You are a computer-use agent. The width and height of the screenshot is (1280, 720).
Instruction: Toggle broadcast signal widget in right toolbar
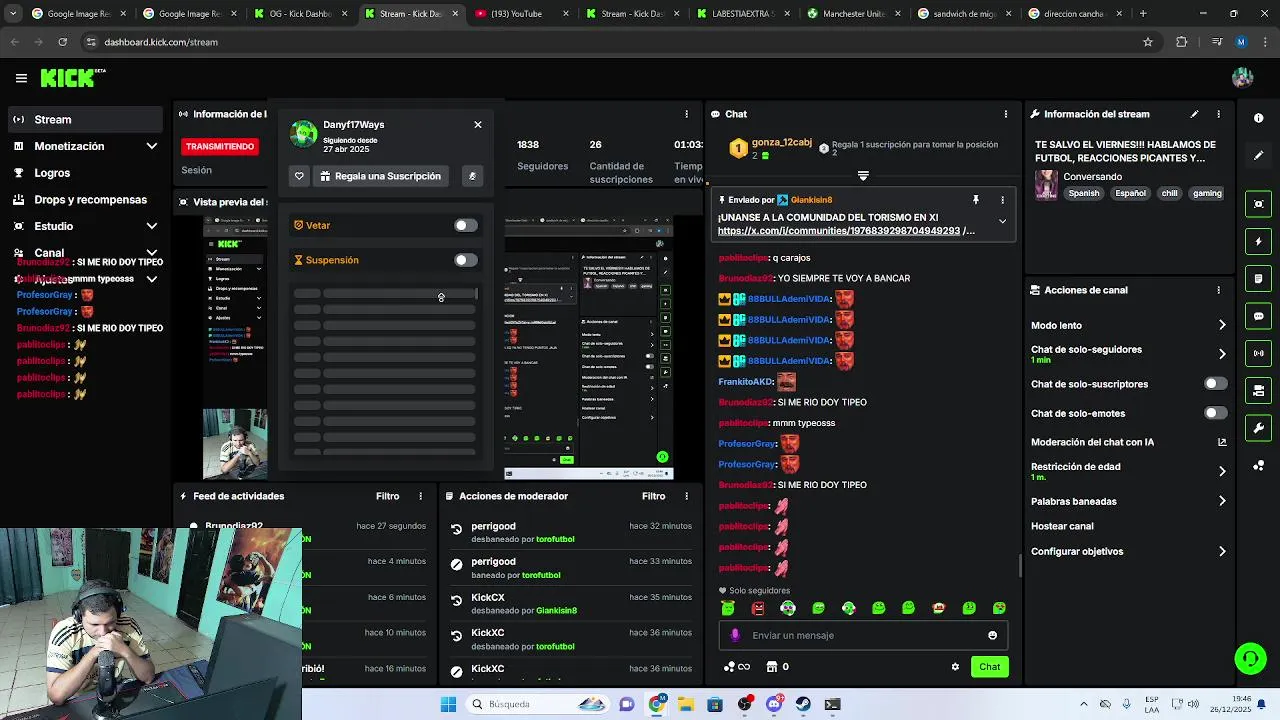coord(1258,353)
